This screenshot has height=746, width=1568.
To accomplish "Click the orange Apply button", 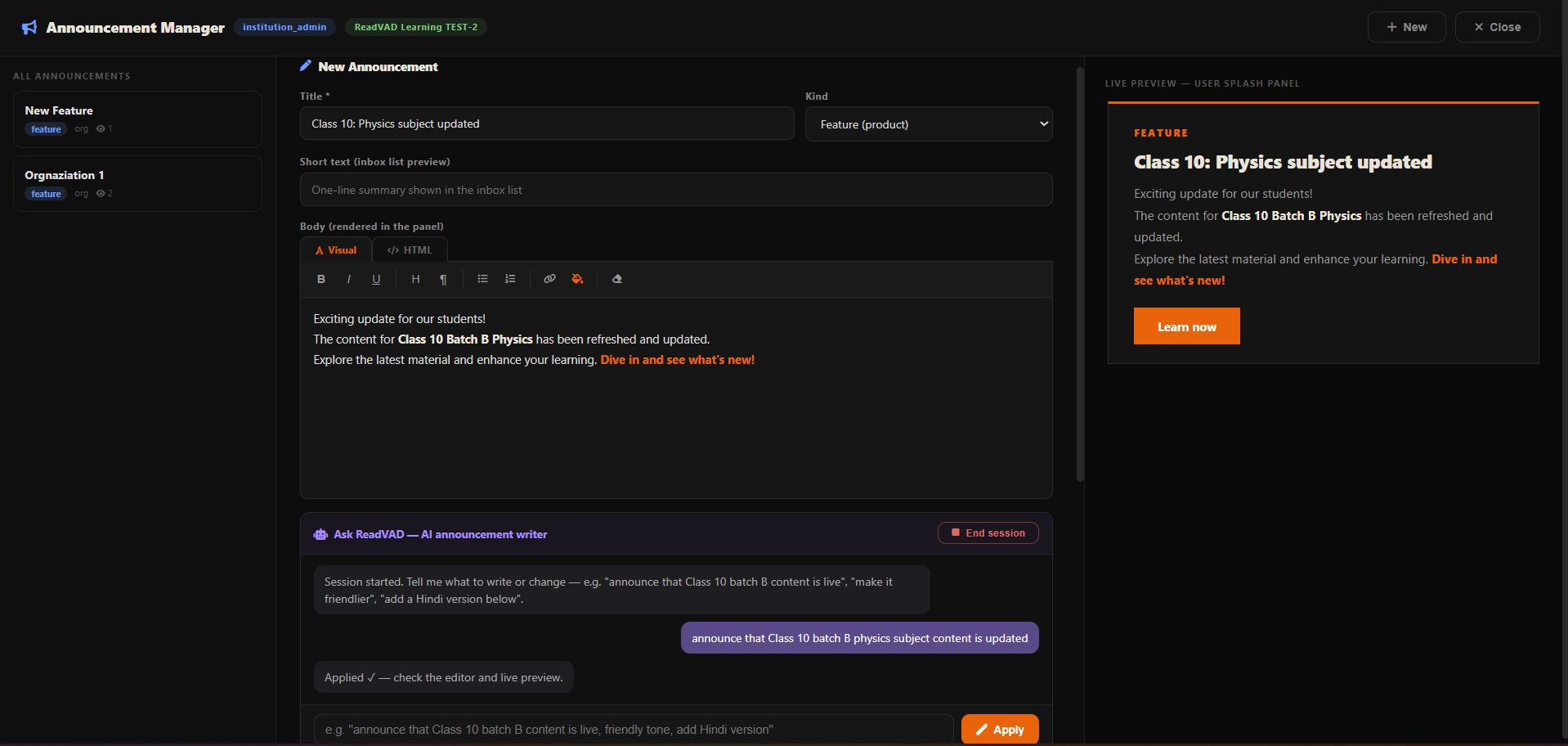I will pos(1000,730).
